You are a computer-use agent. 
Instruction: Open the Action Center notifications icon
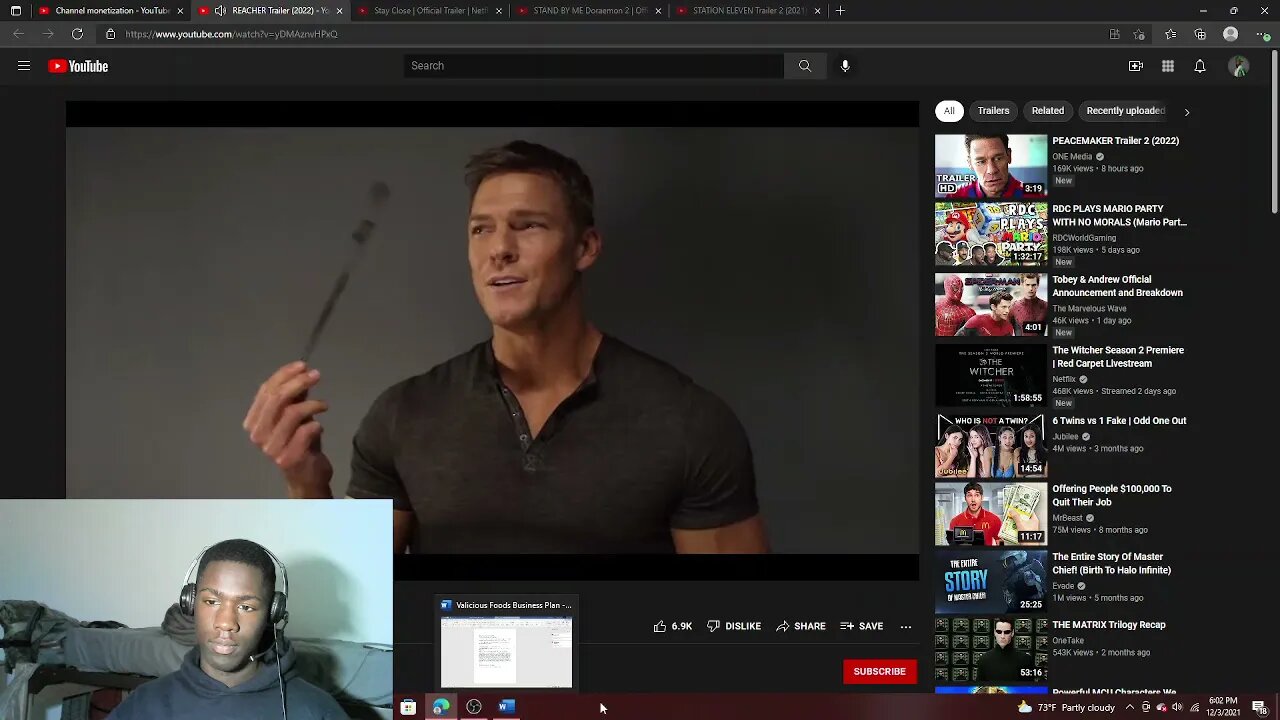1260,708
